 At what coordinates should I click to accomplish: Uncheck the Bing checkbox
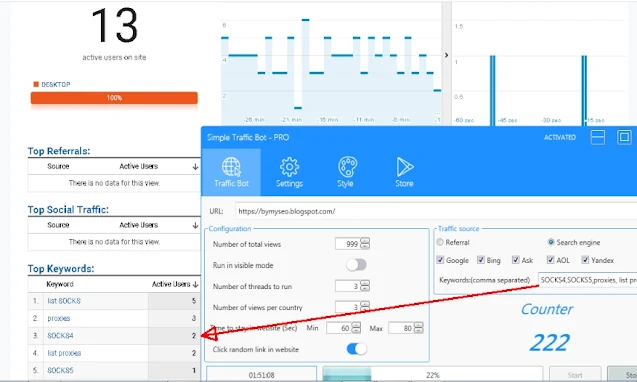click(481, 260)
